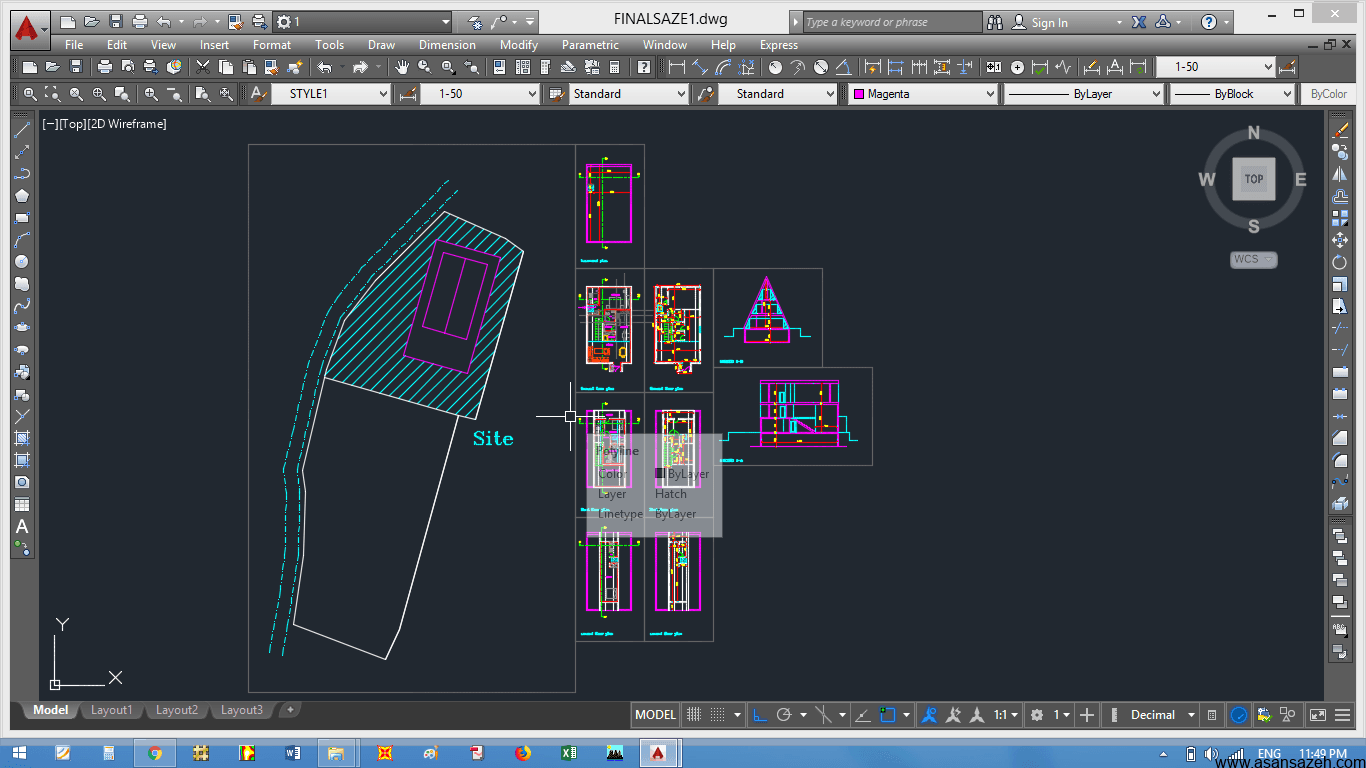
Task: Click the WCS coordinate system button
Action: point(1253,259)
